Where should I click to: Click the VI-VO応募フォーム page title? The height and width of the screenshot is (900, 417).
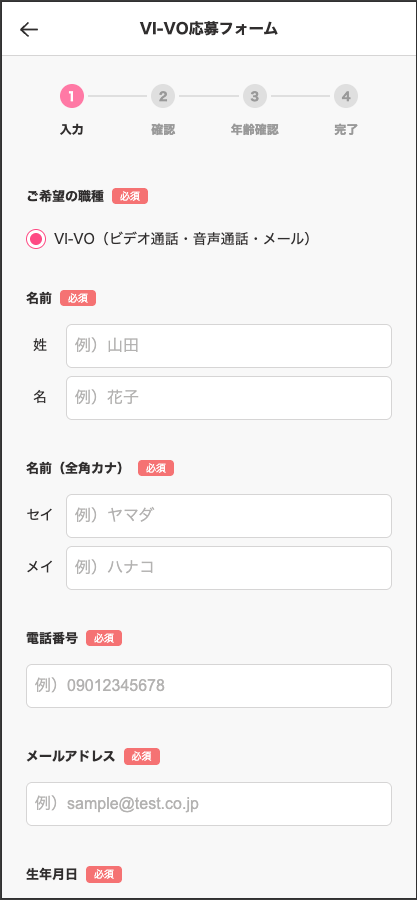point(209,29)
